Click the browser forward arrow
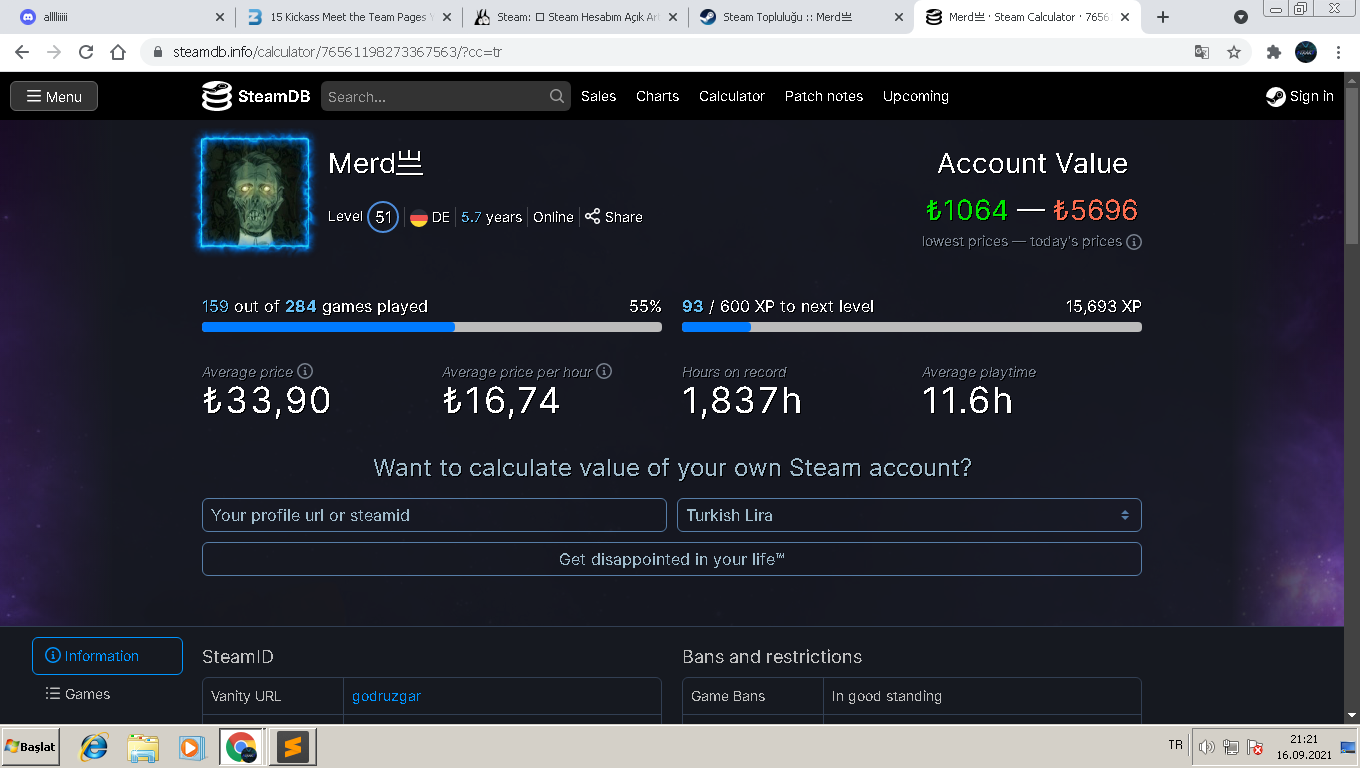 pos(54,52)
